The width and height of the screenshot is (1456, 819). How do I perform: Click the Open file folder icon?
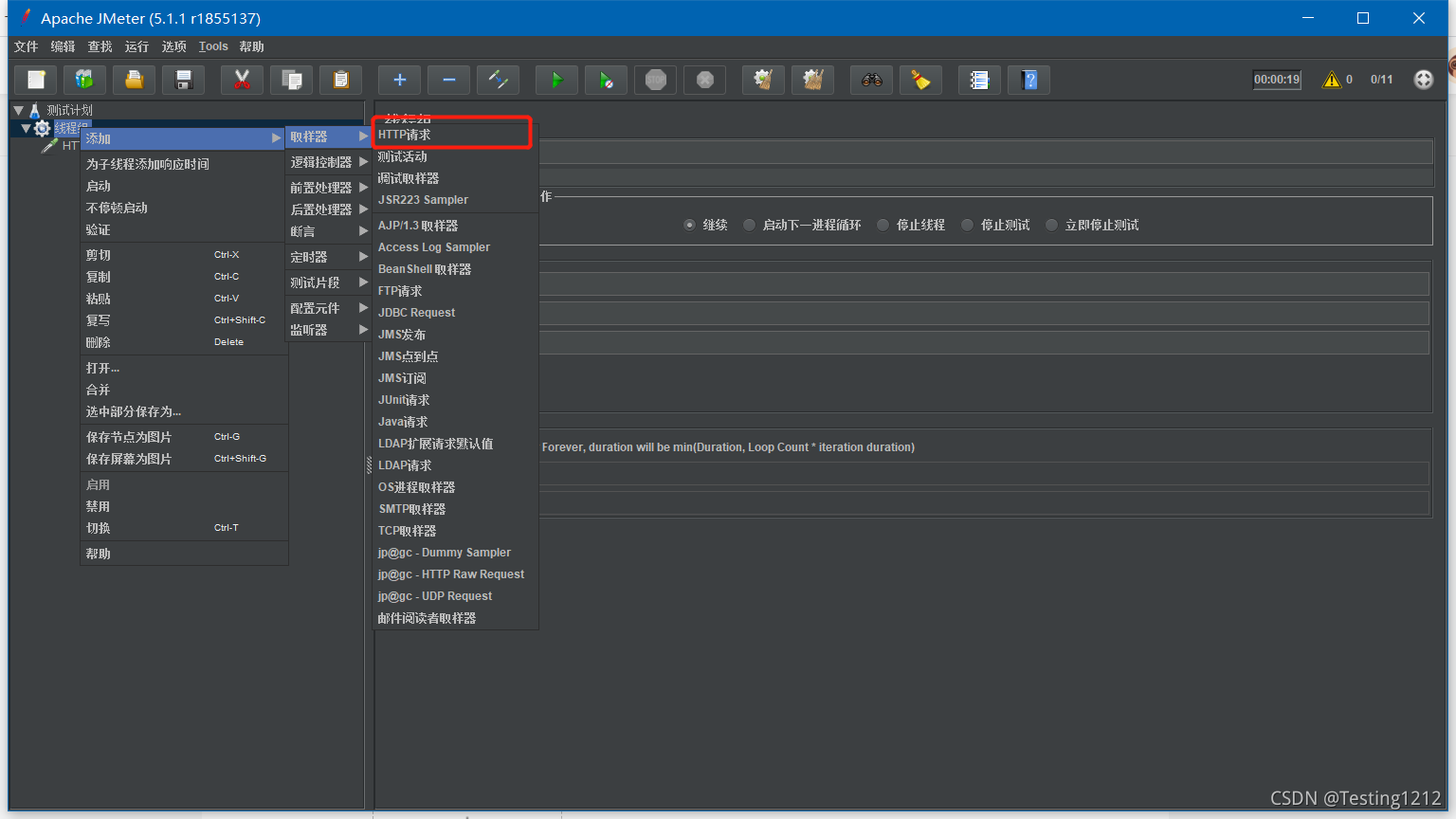tap(135, 80)
